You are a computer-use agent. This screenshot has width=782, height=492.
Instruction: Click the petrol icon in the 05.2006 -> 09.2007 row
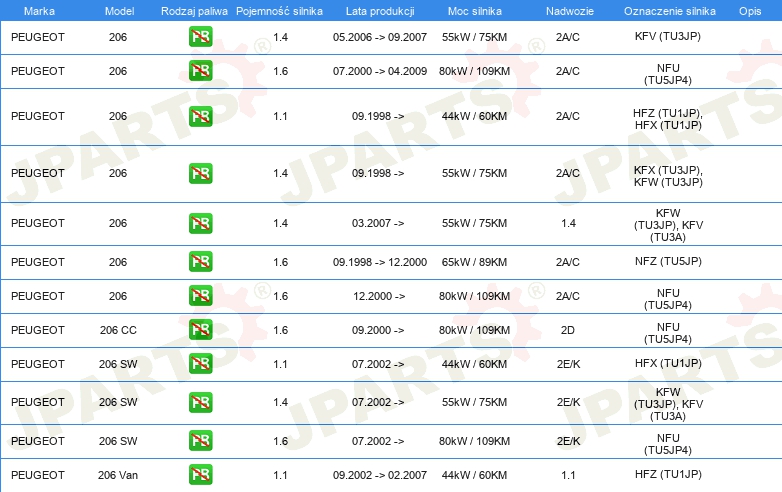tap(200, 36)
